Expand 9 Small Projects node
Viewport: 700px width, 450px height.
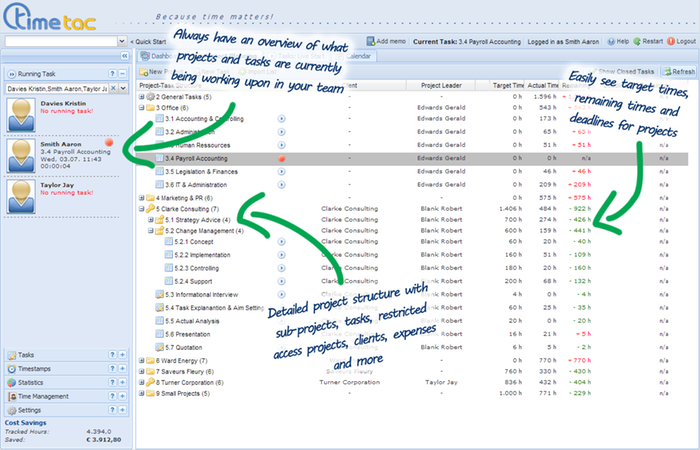(x=142, y=393)
